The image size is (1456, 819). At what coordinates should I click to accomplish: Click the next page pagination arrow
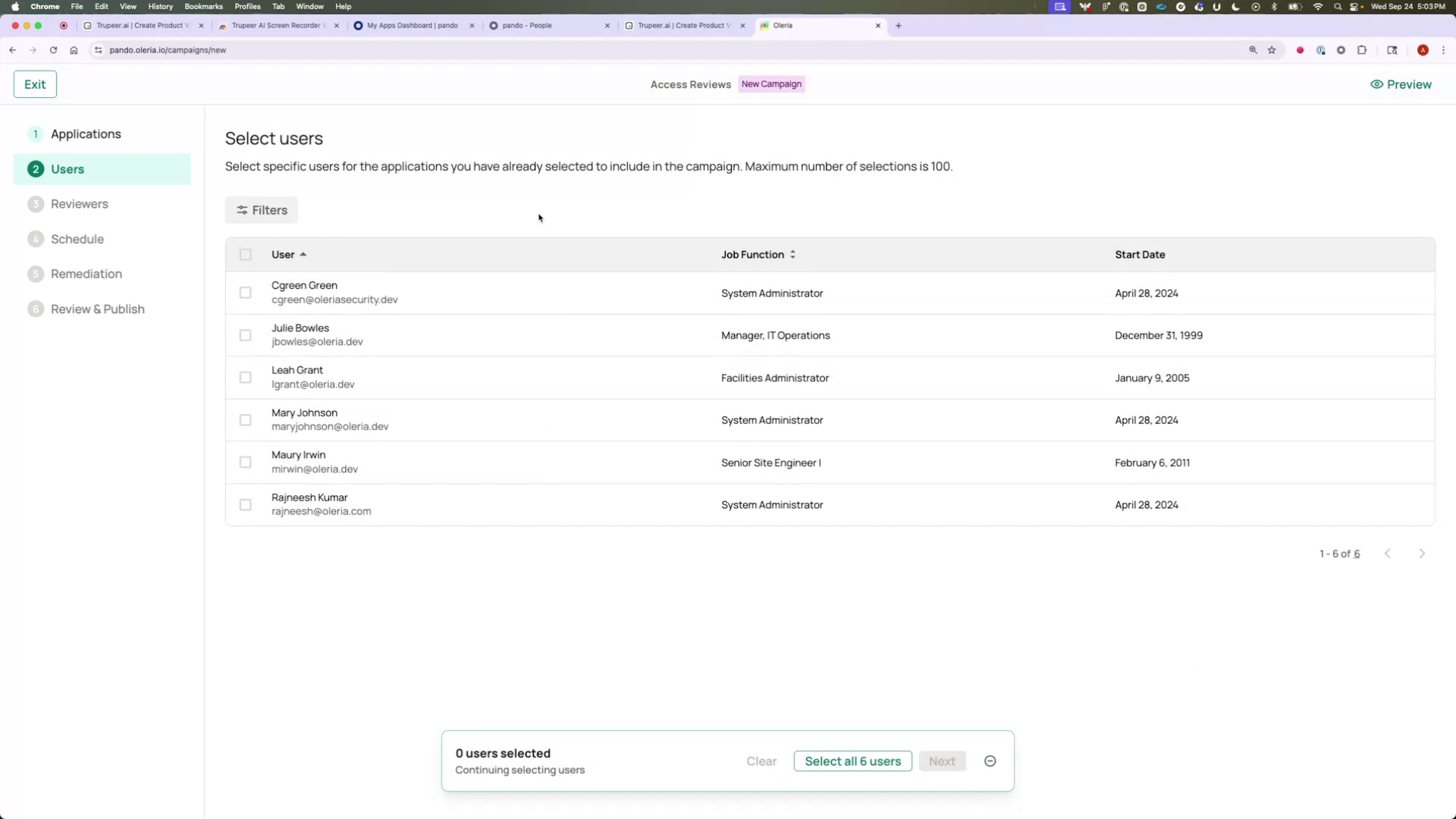(x=1422, y=554)
